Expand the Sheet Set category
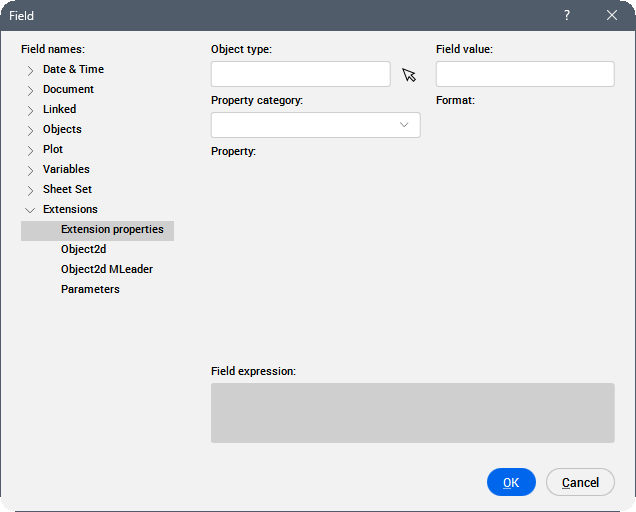Screen dimensions: 636x512 30,190
